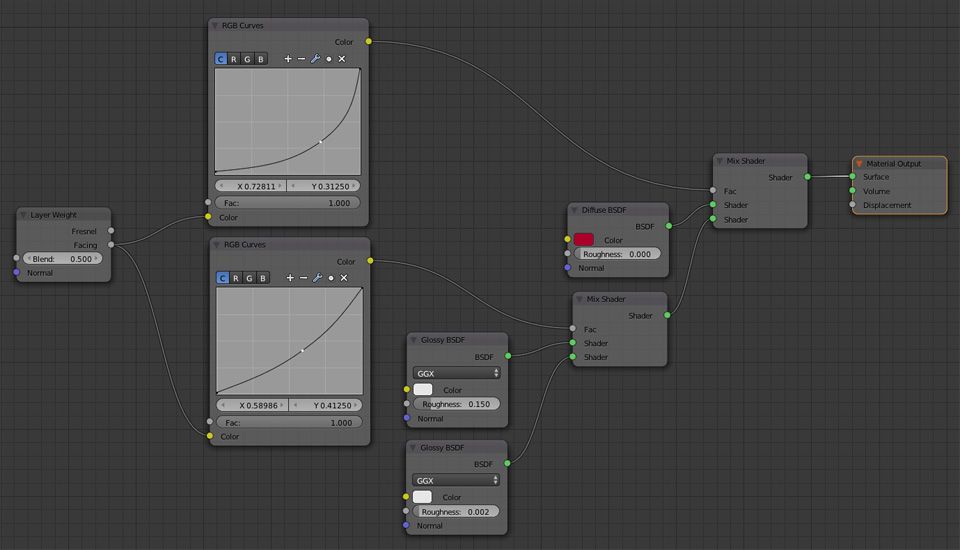
Task: Collapse the Material Output node
Action: [x=859, y=164]
